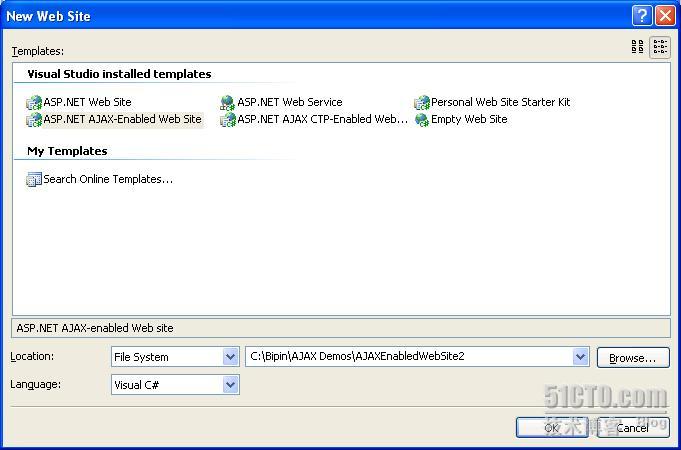Select the Empty Web Site template icon
The height and width of the screenshot is (450, 681).
421,119
